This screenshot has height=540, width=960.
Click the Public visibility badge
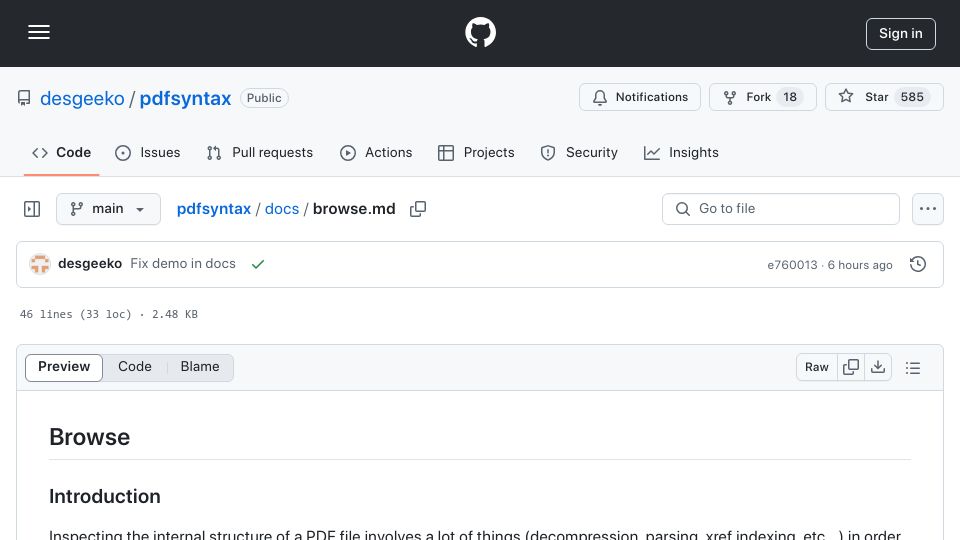tap(264, 98)
